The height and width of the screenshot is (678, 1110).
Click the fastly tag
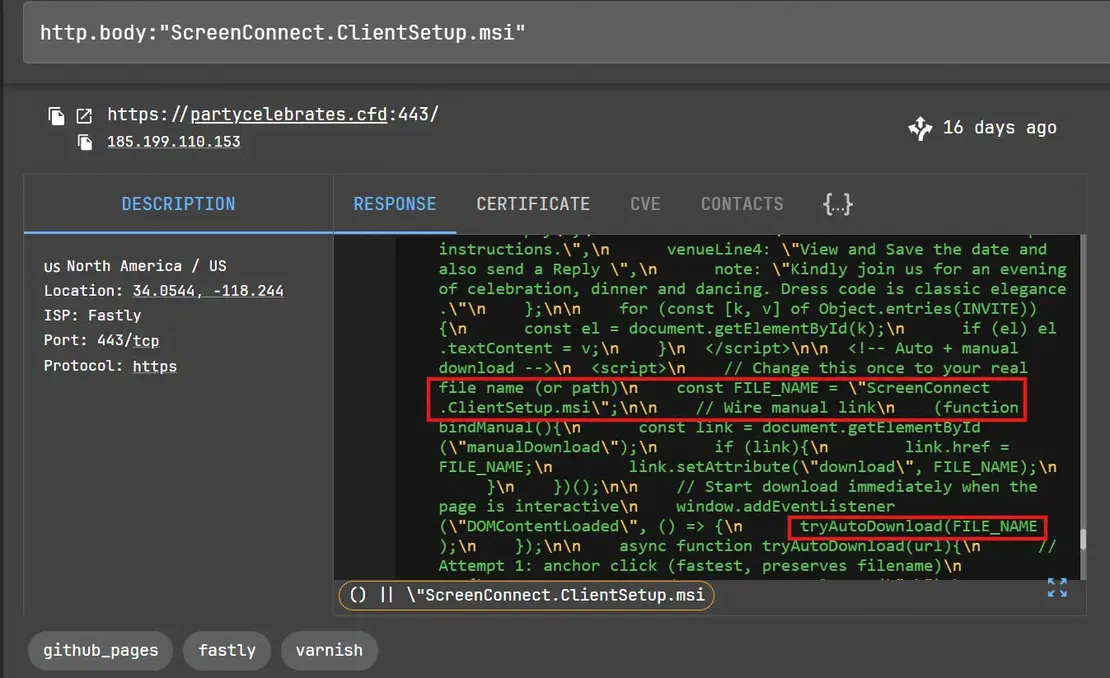tap(227, 650)
